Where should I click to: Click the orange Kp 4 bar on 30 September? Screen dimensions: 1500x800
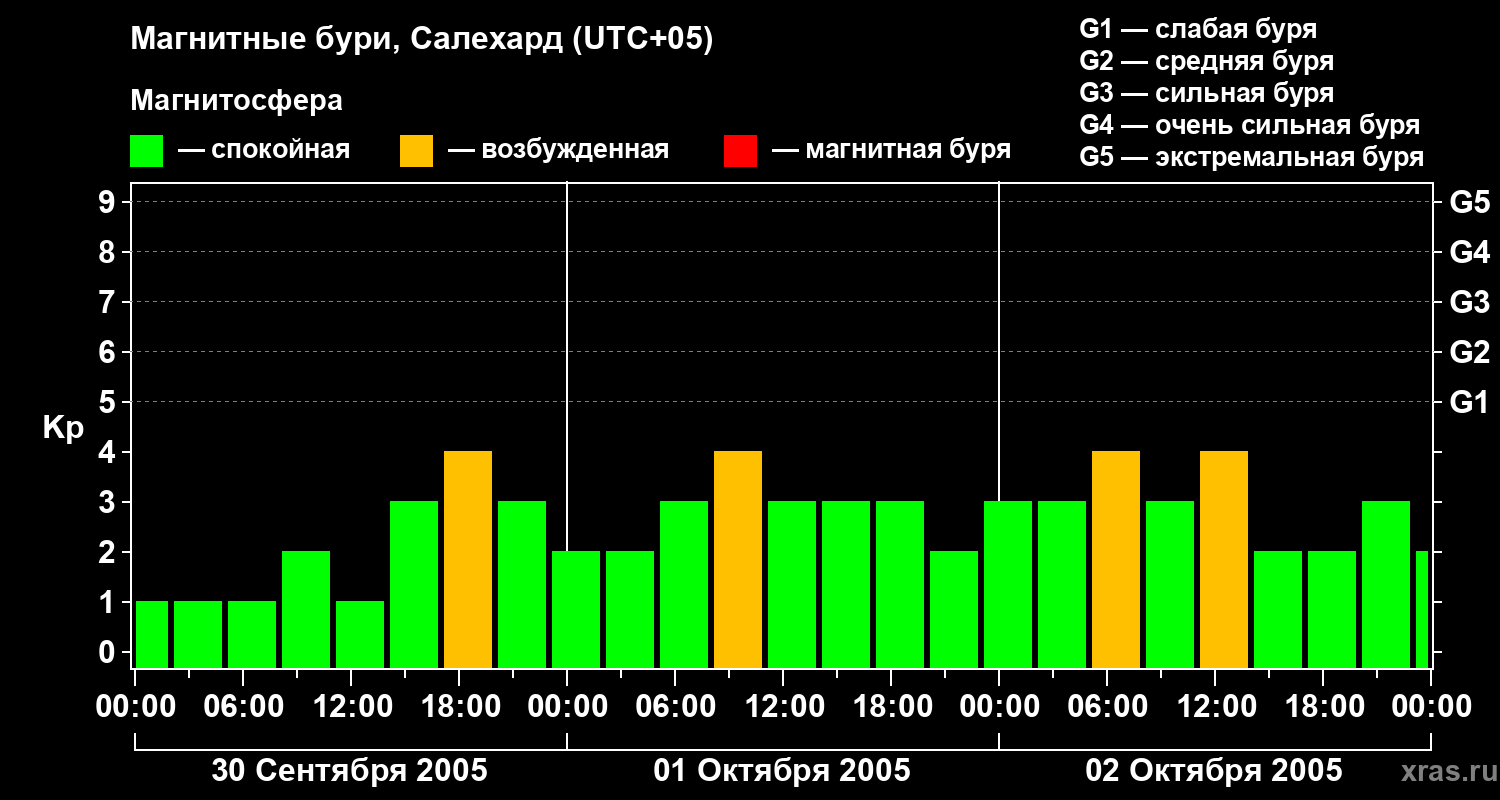coord(468,560)
